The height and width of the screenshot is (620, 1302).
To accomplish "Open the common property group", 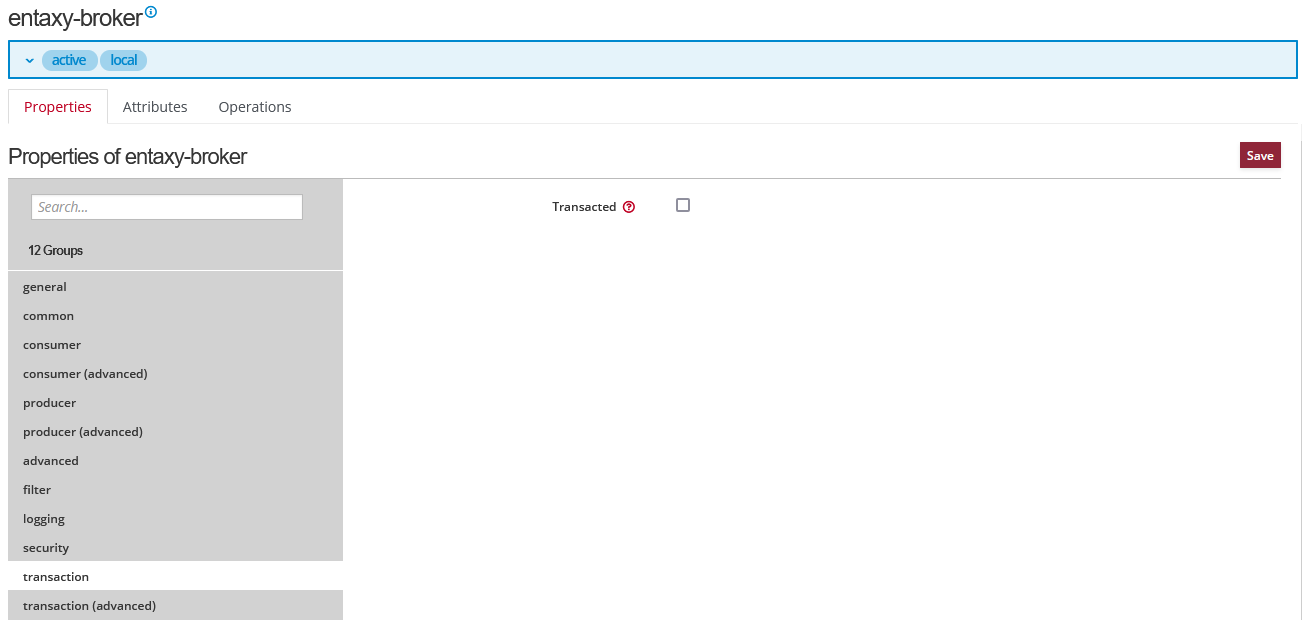I will pyautogui.click(x=49, y=316).
